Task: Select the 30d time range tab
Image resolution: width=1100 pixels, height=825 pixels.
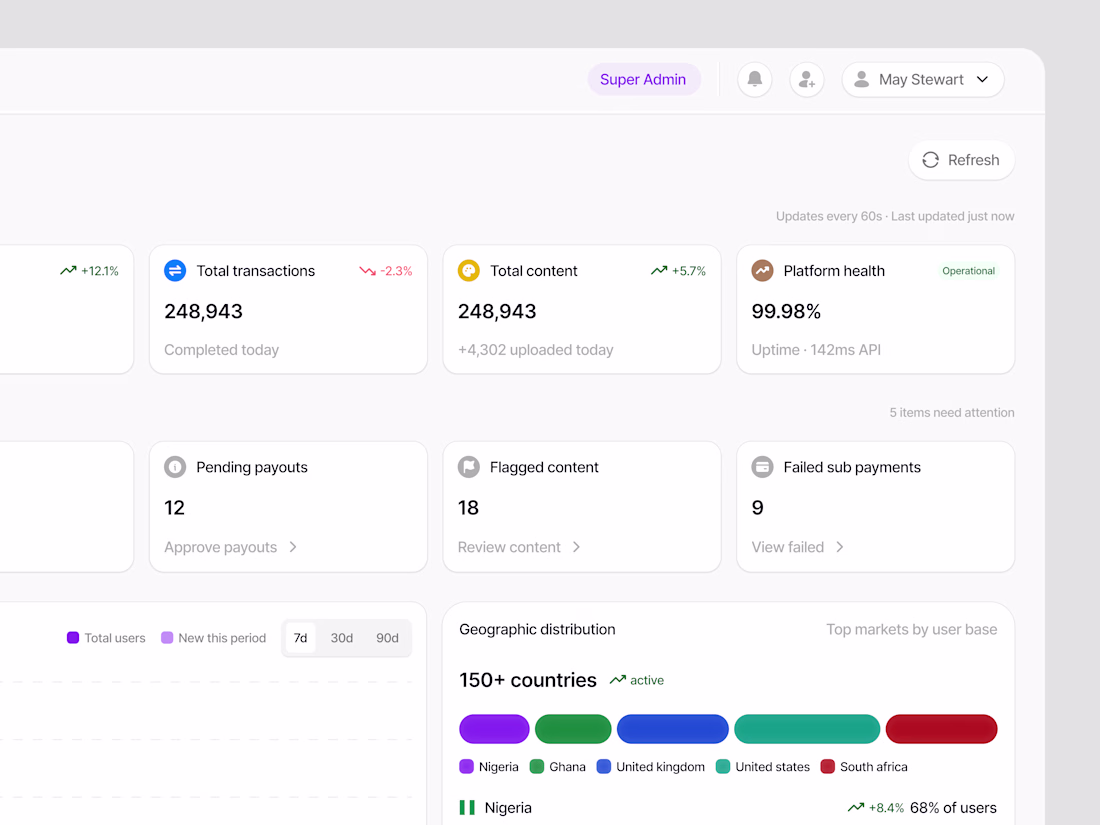Action: tap(342, 638)
